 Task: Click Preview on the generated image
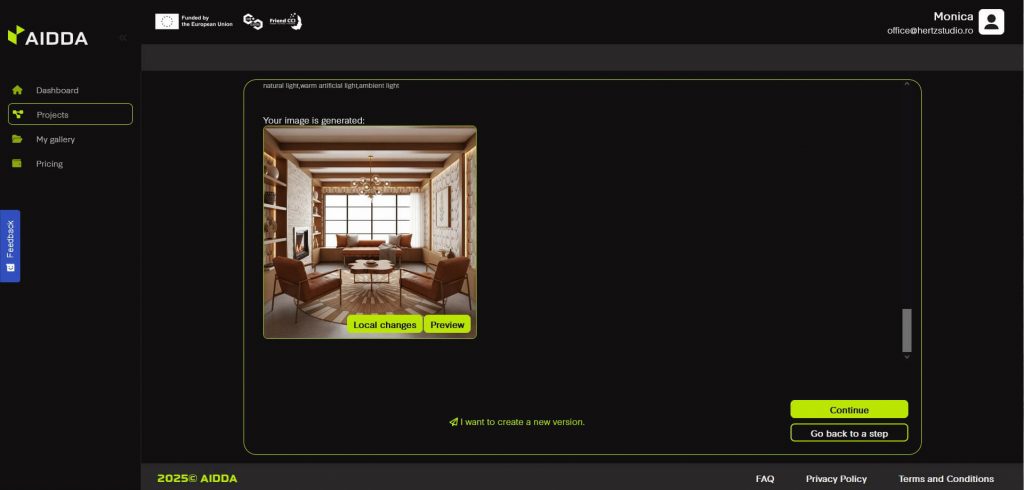(447, 325)
